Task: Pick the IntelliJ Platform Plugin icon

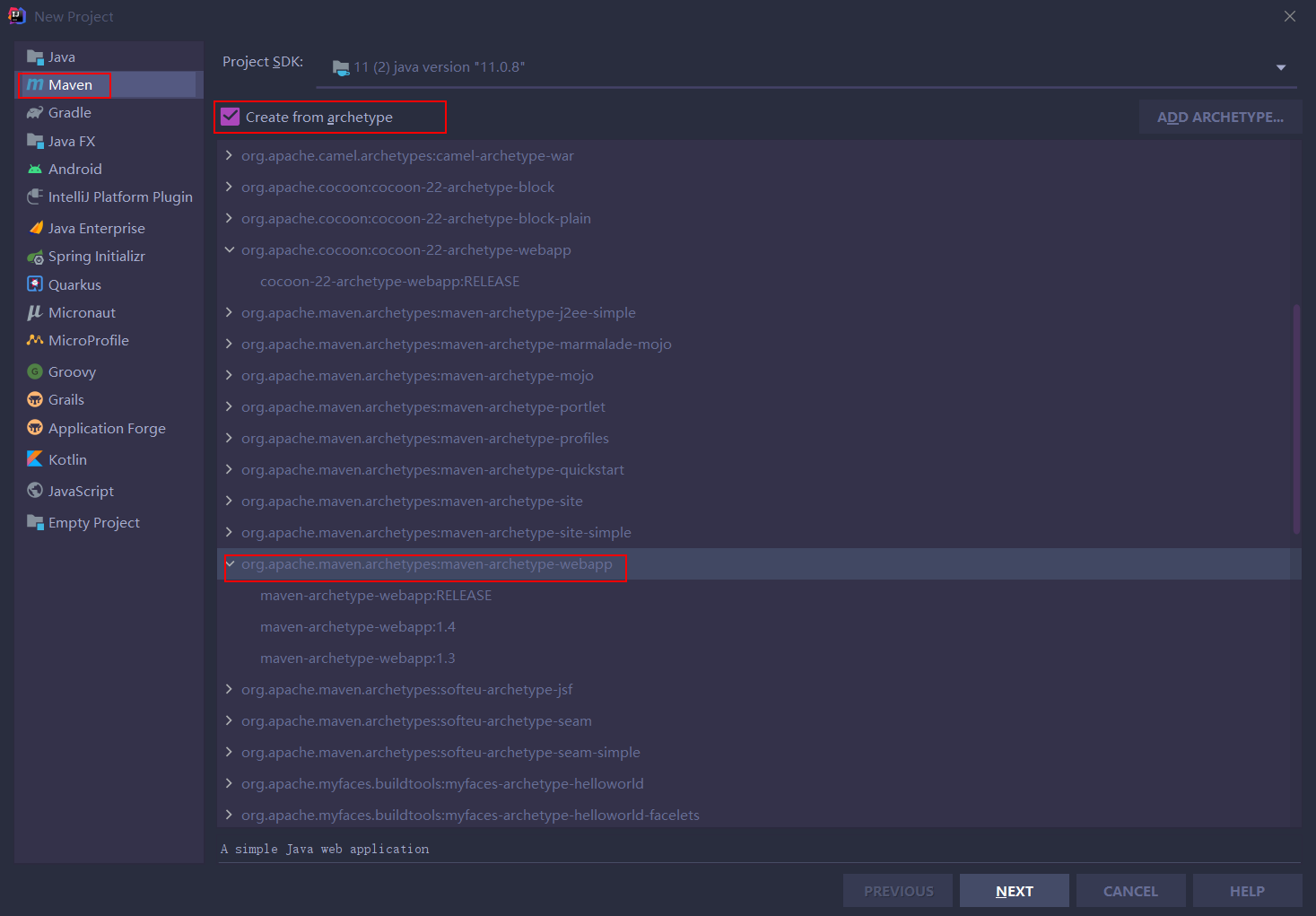Action: tap(35, 196)
